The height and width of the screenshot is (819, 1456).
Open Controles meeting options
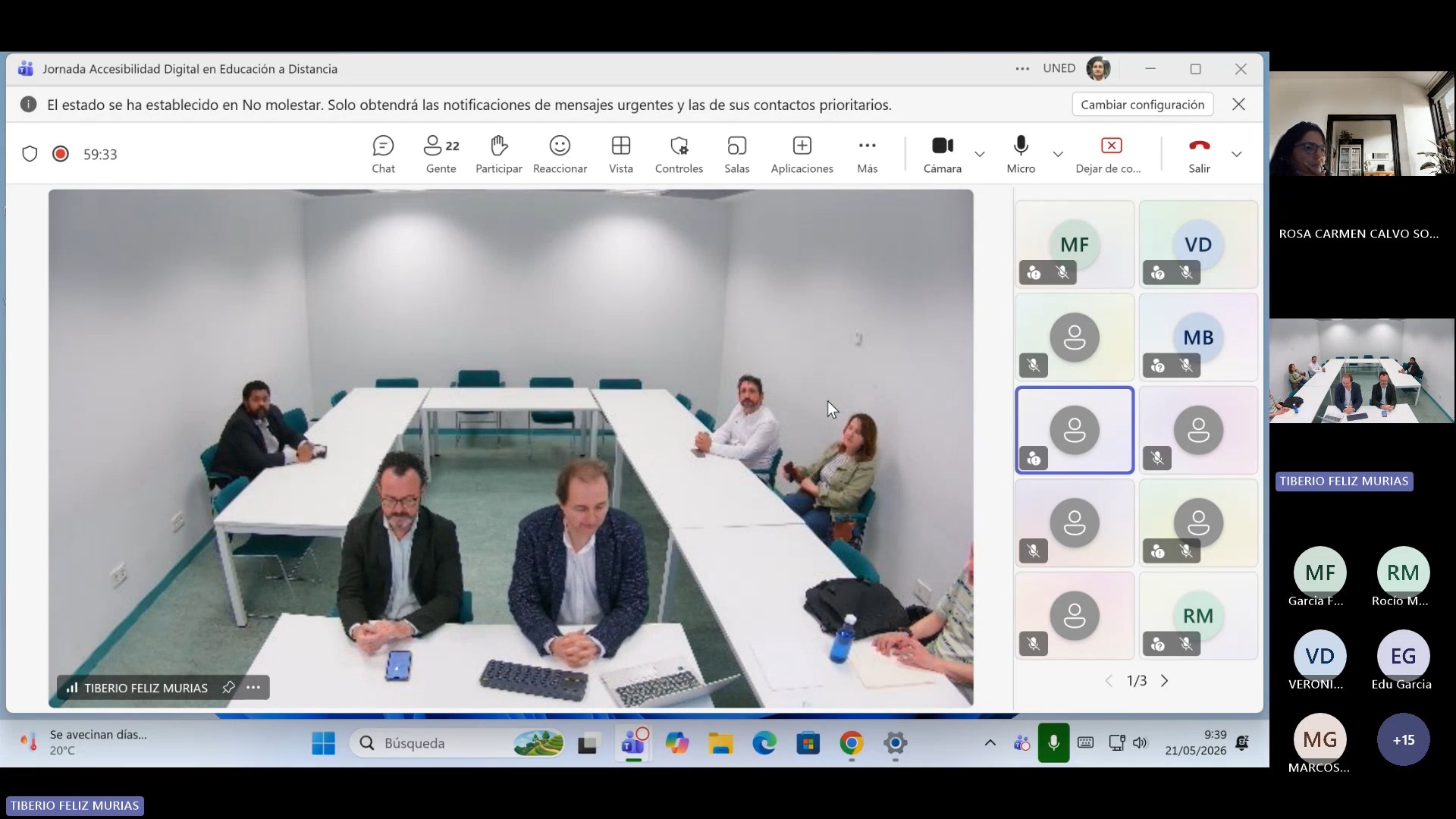679,154
